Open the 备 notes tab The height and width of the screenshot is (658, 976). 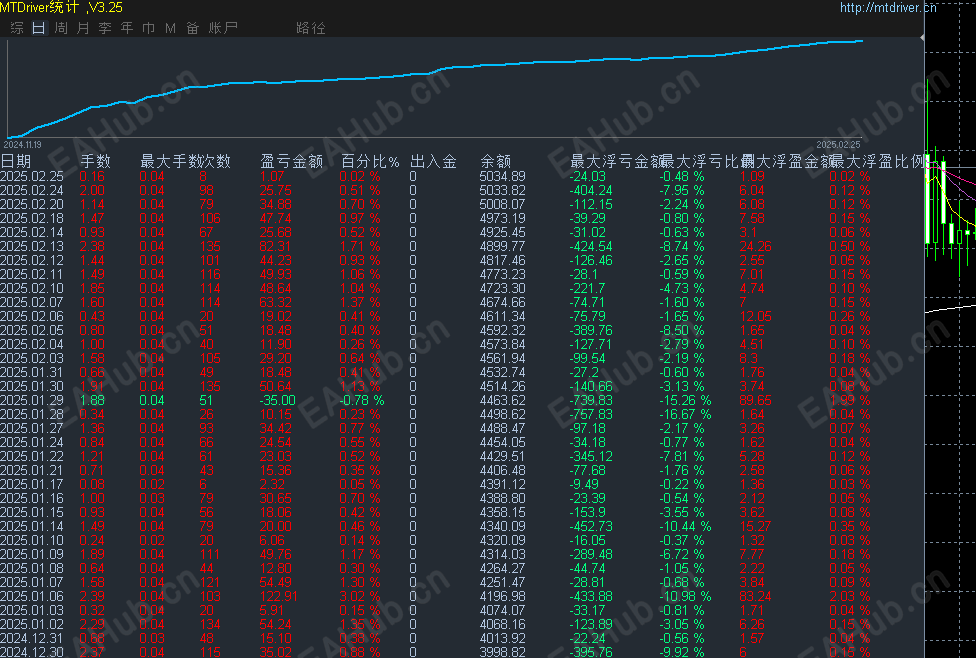pos(192,28)
